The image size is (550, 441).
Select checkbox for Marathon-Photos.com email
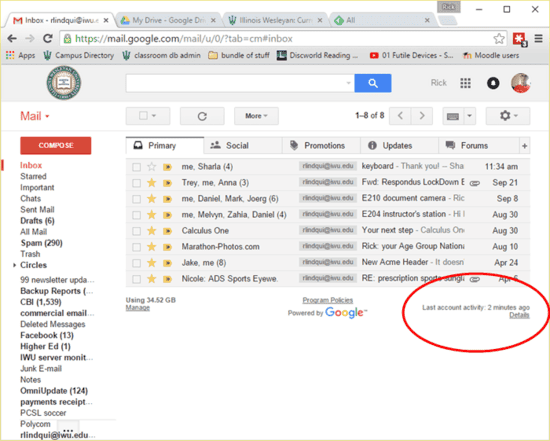pyautogui.click(x=136, y=247)
